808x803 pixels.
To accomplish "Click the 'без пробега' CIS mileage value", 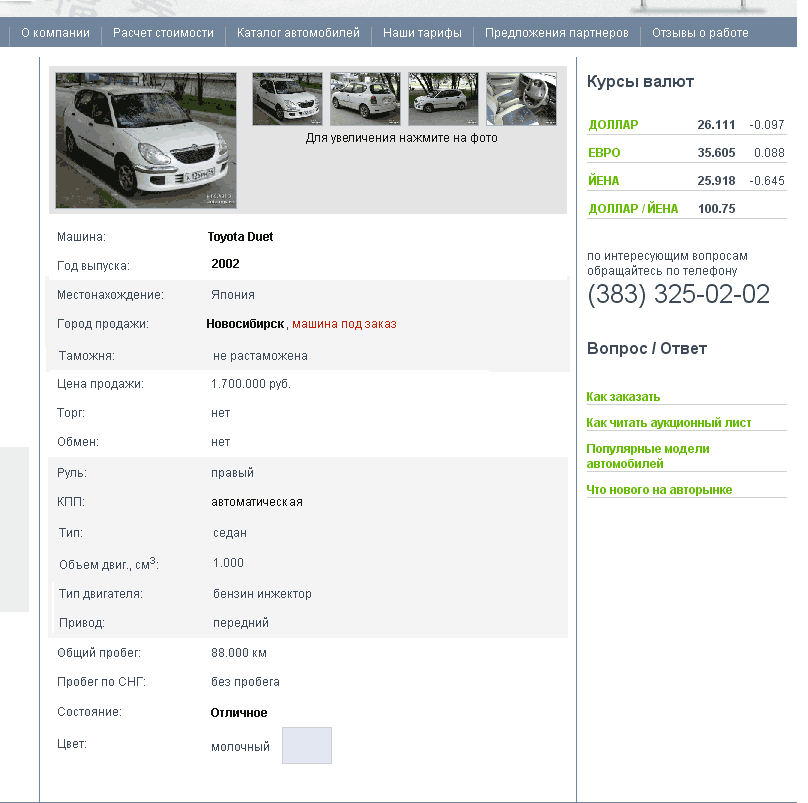I will pyautogui.click(x=245, y=682).
